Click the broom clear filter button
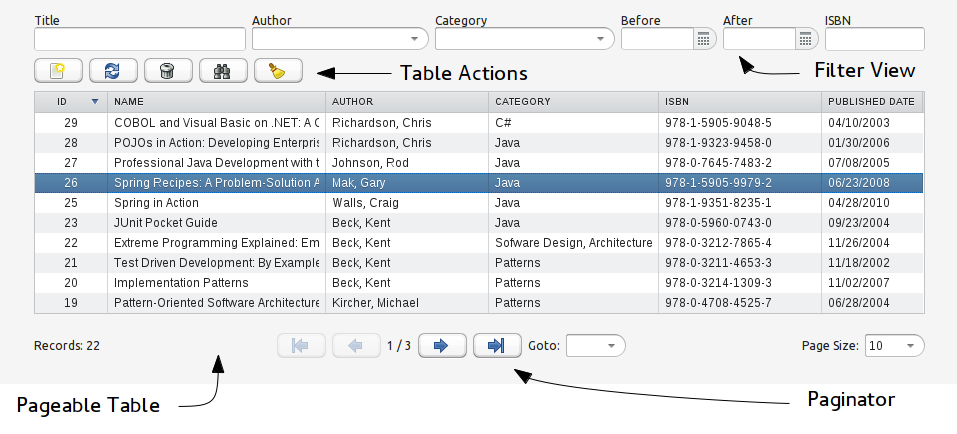The width and height of the screenshot is (957, 434). coord(278,71)
